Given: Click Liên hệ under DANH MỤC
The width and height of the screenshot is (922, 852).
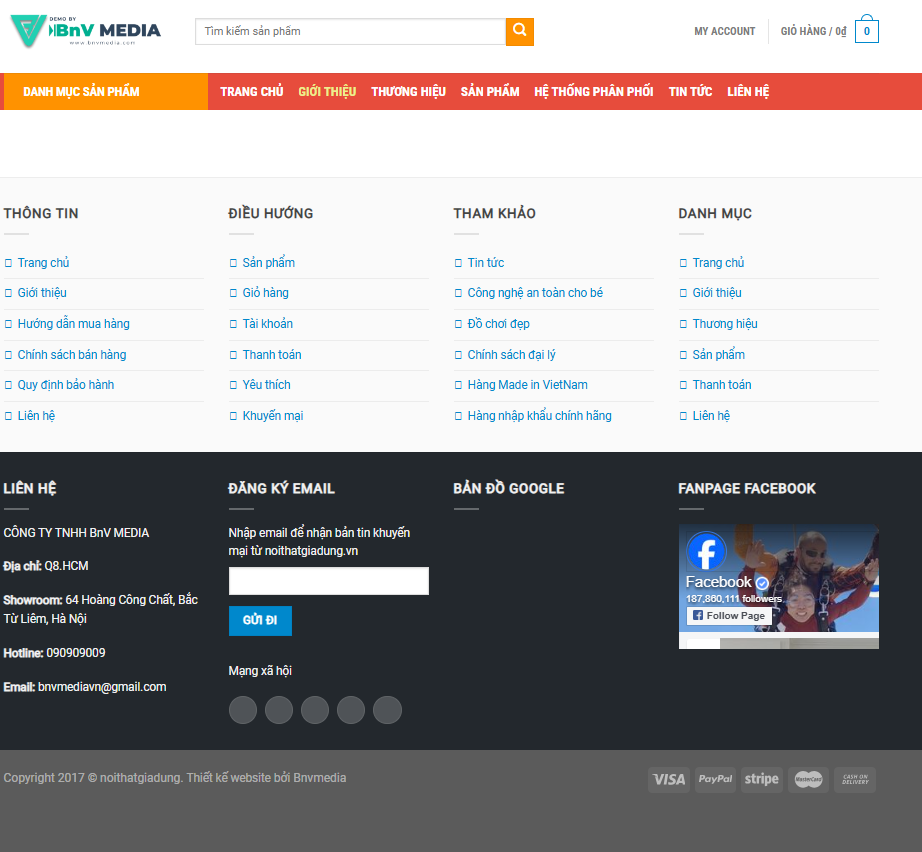Looking at the screenshot, I should 711,416.
